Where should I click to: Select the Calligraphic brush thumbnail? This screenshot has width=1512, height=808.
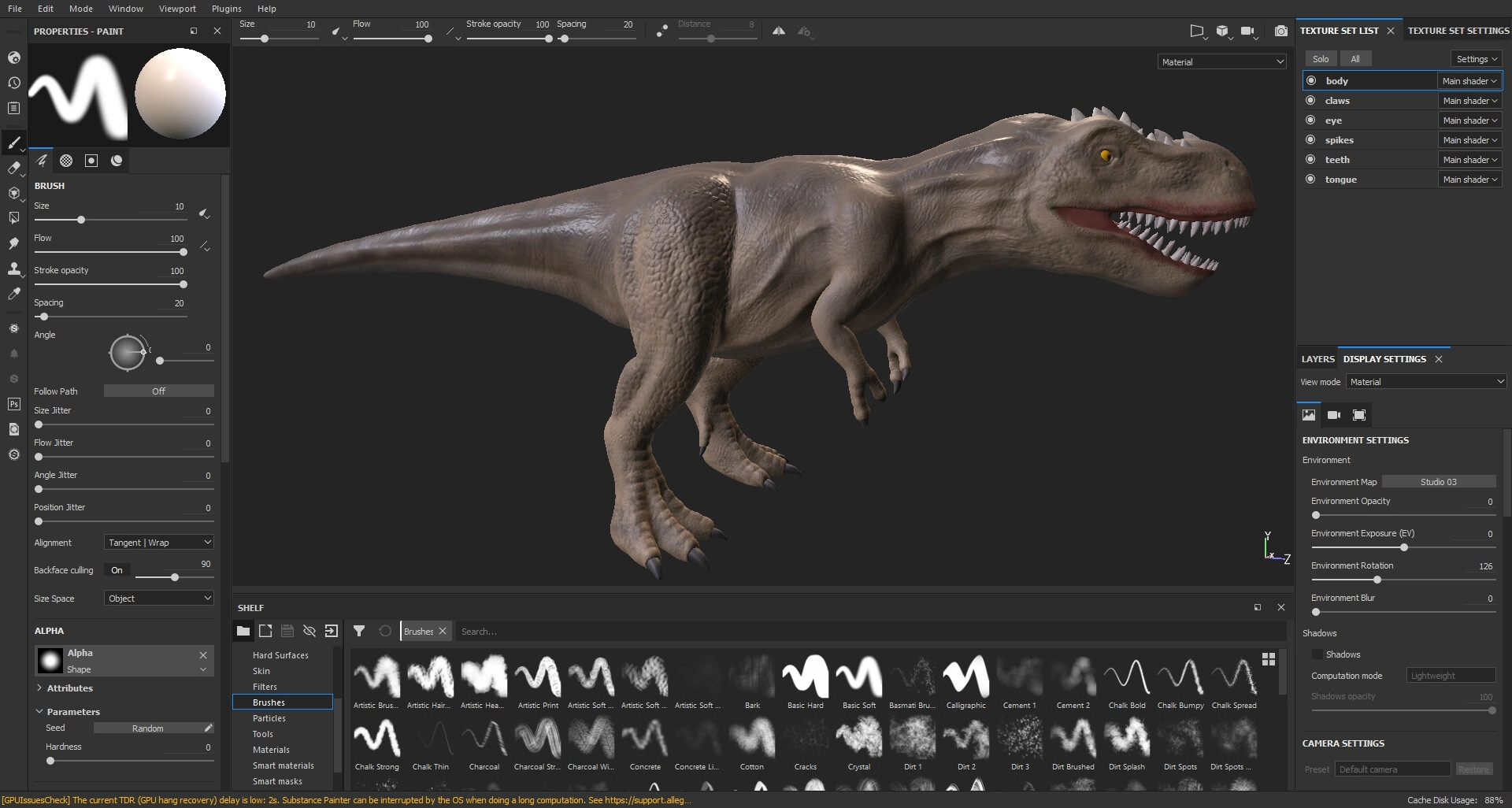click(x=965, y=677)
